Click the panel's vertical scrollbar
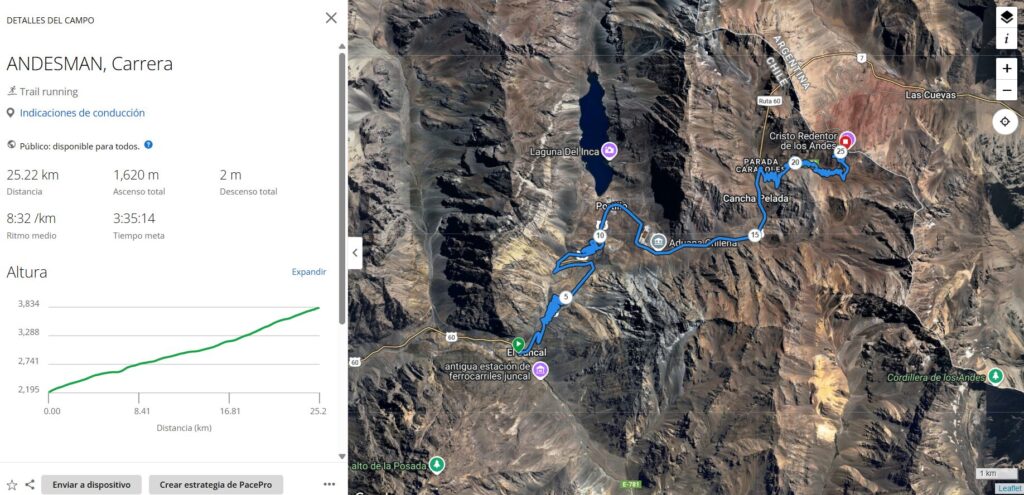 tap(342, 188)
